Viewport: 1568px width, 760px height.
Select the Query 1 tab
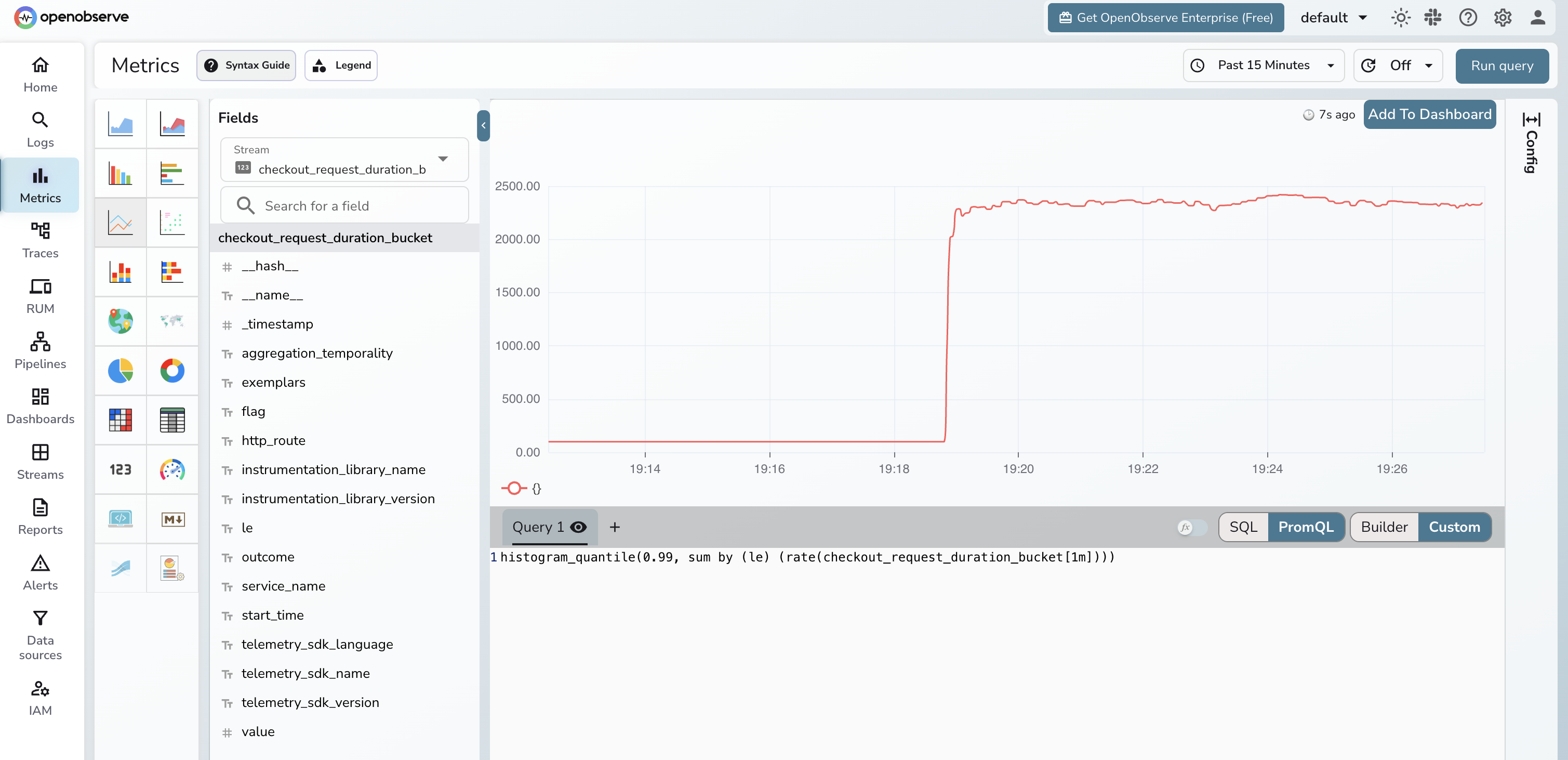click(550, 527)
